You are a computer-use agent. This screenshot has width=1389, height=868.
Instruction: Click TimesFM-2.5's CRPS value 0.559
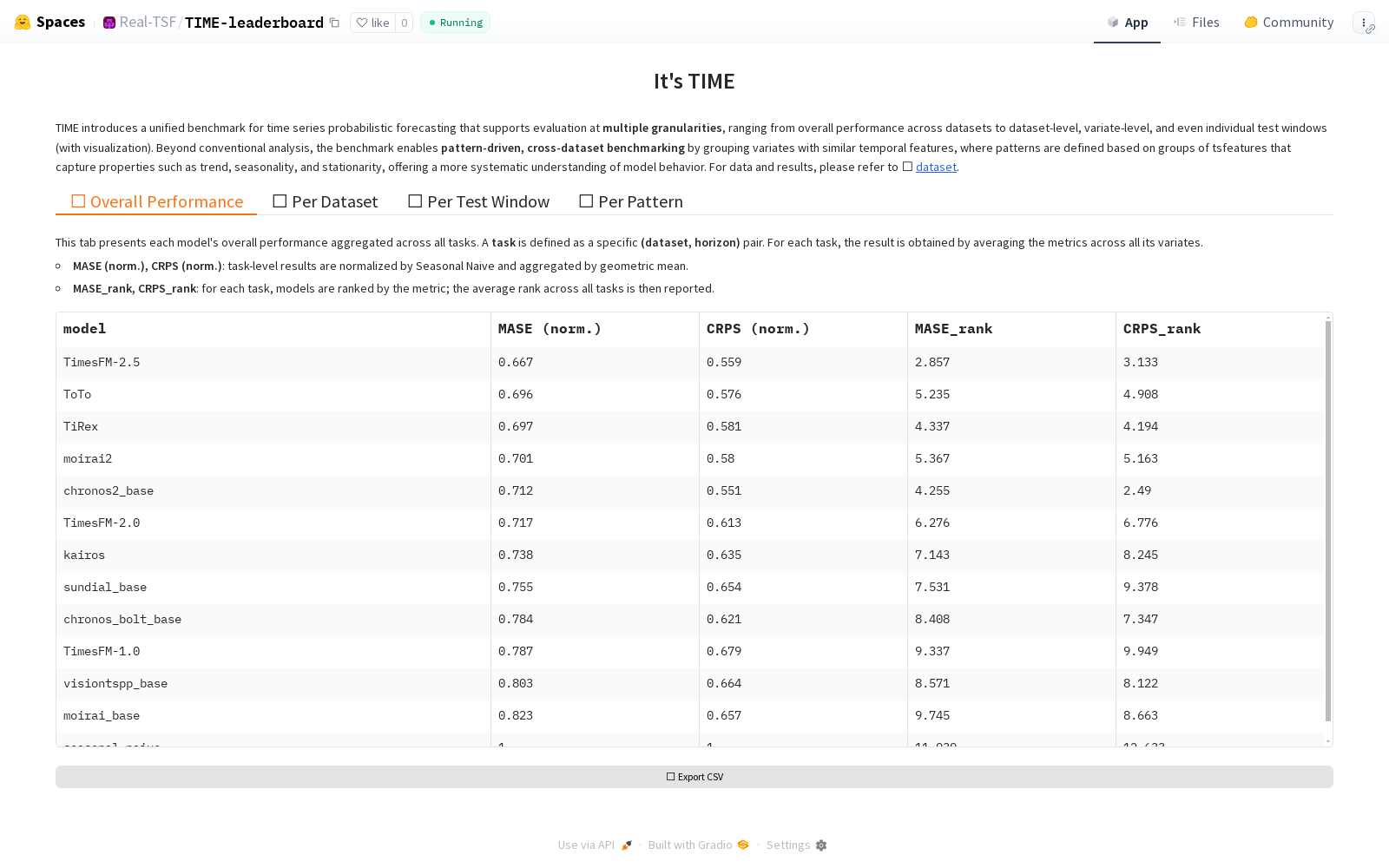coord(803,363)
